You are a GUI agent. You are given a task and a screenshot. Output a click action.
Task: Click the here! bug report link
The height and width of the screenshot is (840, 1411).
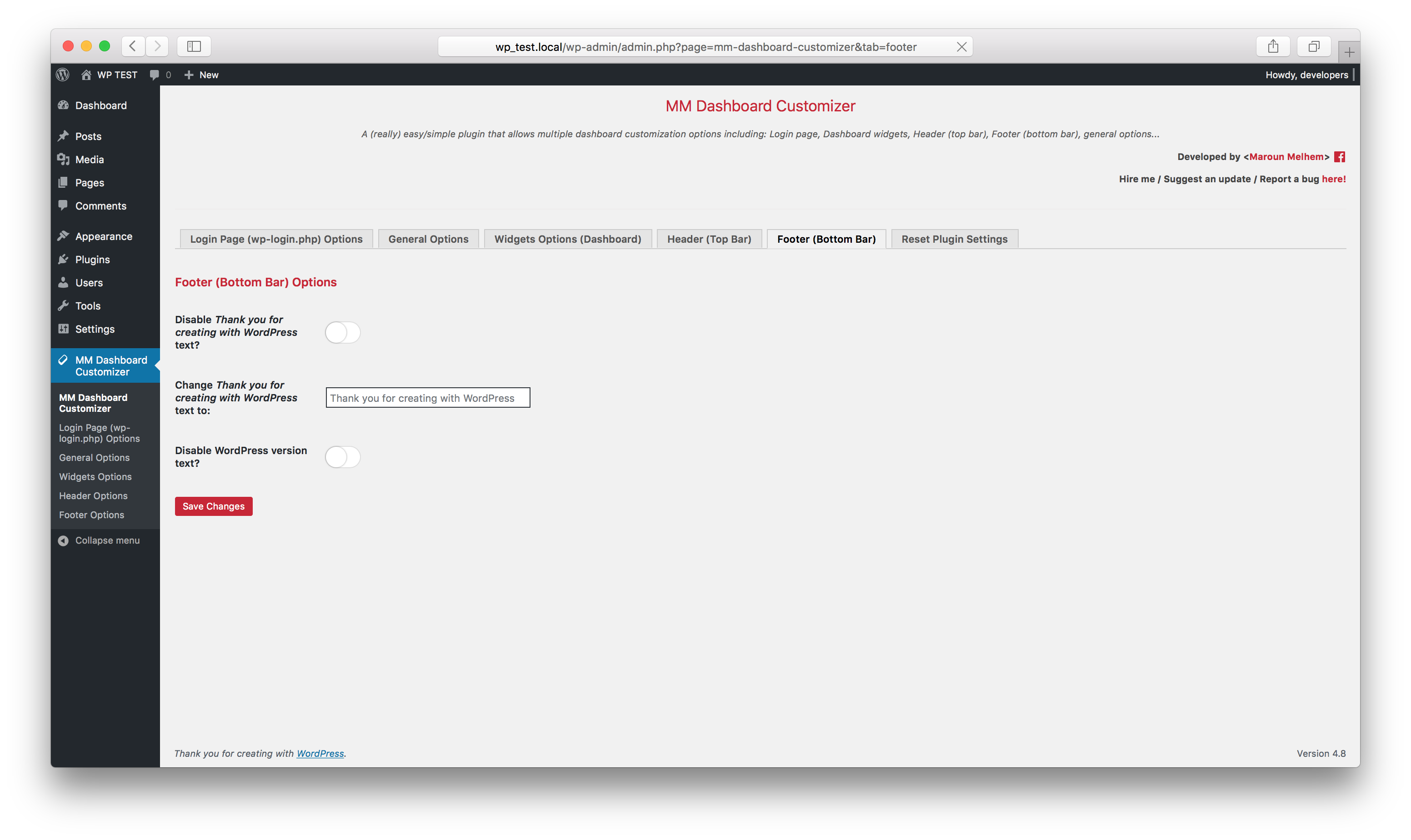[x=1334, y=179]
